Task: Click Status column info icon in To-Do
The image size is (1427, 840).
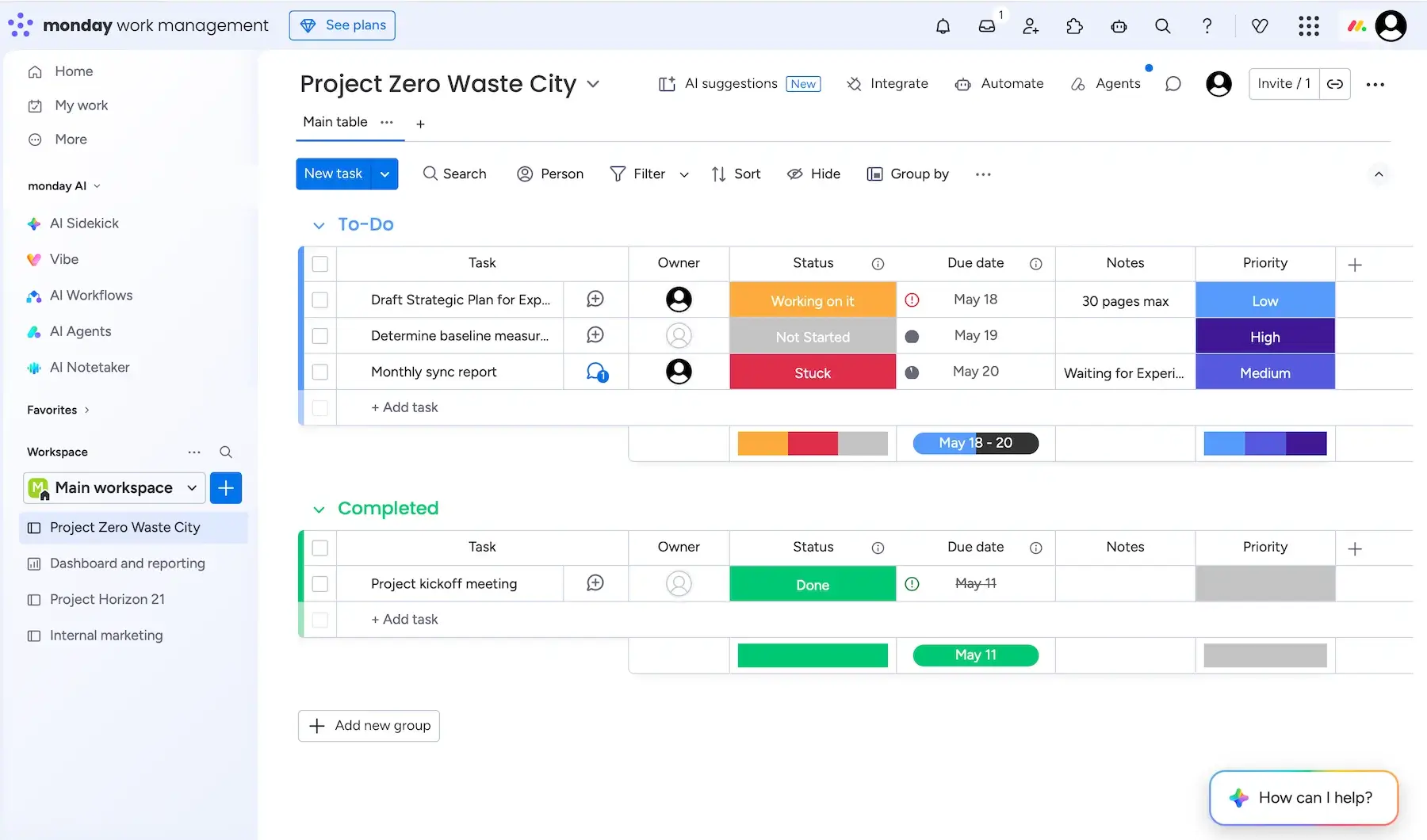Action: (878, 264)
